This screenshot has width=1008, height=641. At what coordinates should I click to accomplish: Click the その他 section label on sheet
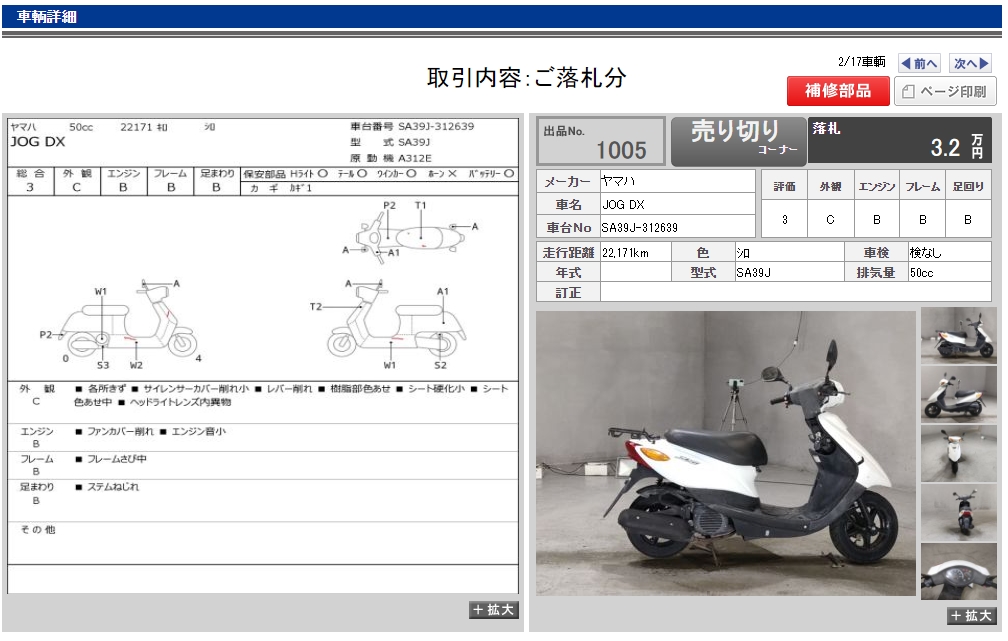[38, 529]
